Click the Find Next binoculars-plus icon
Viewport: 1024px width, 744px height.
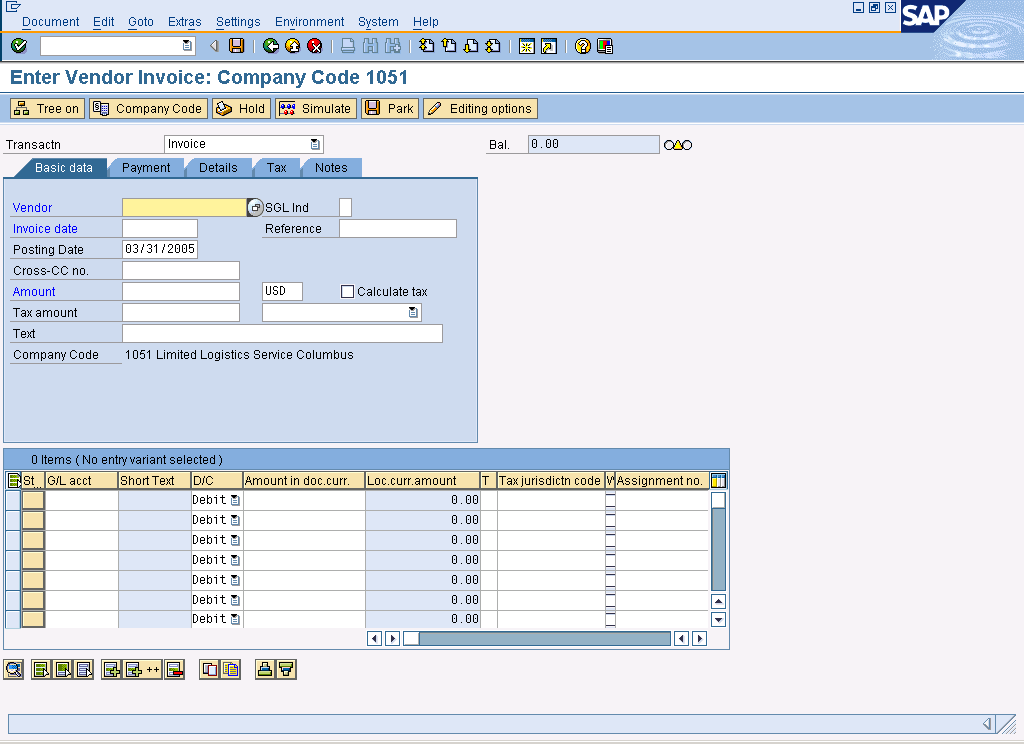click(x=392, y=46)
